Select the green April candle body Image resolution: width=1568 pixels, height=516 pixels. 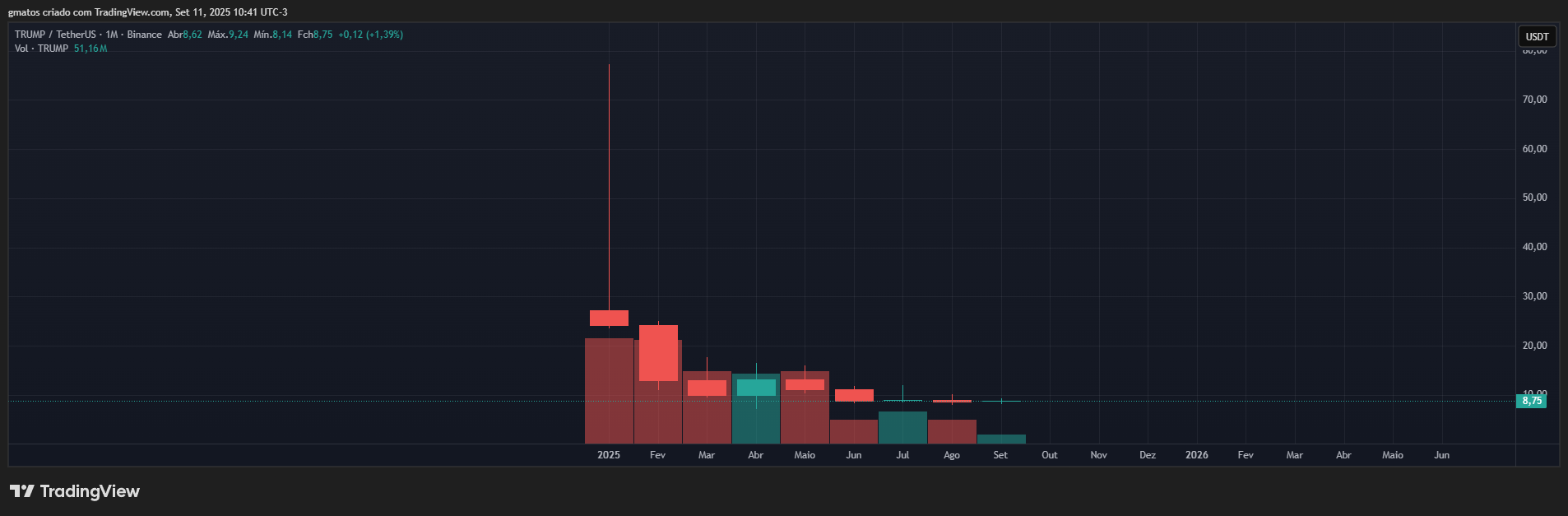[x=756, y=388]
